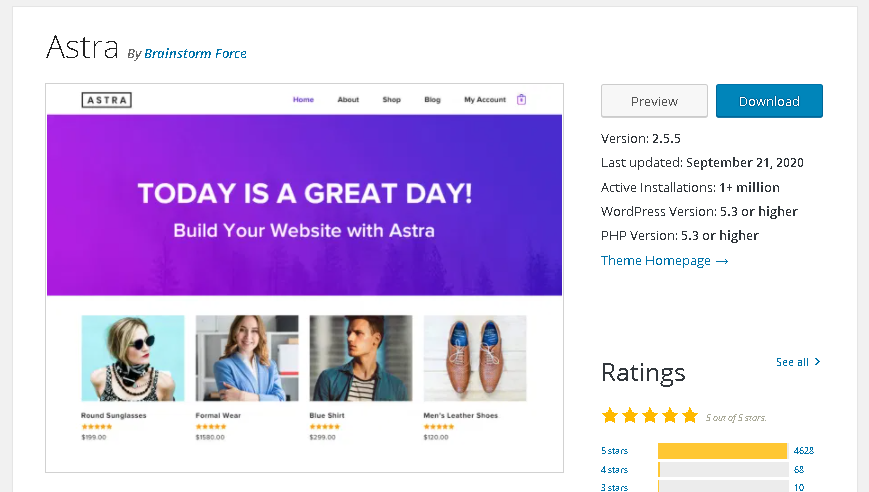Click the Ratings heading
Viewport: 869px width, 492px height.
pos(643,372)
